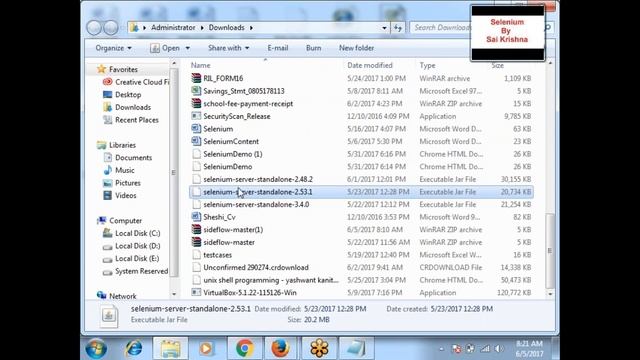The height and width of the screenshot is (360, 640).
Task: Select Network in the navigation pane
Action: click(x=122, y=296)
